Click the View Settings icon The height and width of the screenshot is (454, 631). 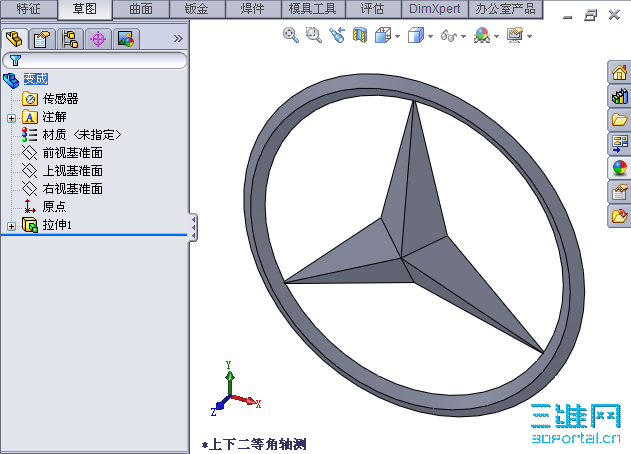[515, 35]
